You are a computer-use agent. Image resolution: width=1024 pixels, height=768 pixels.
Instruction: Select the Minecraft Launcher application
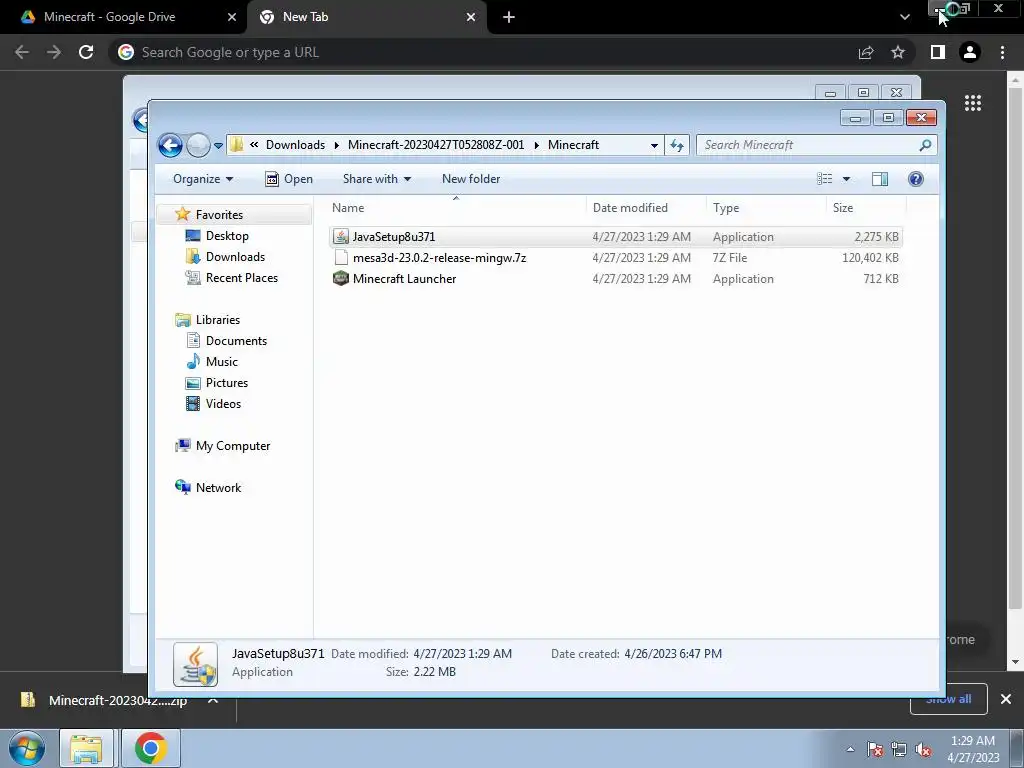[x=615, y=279]
